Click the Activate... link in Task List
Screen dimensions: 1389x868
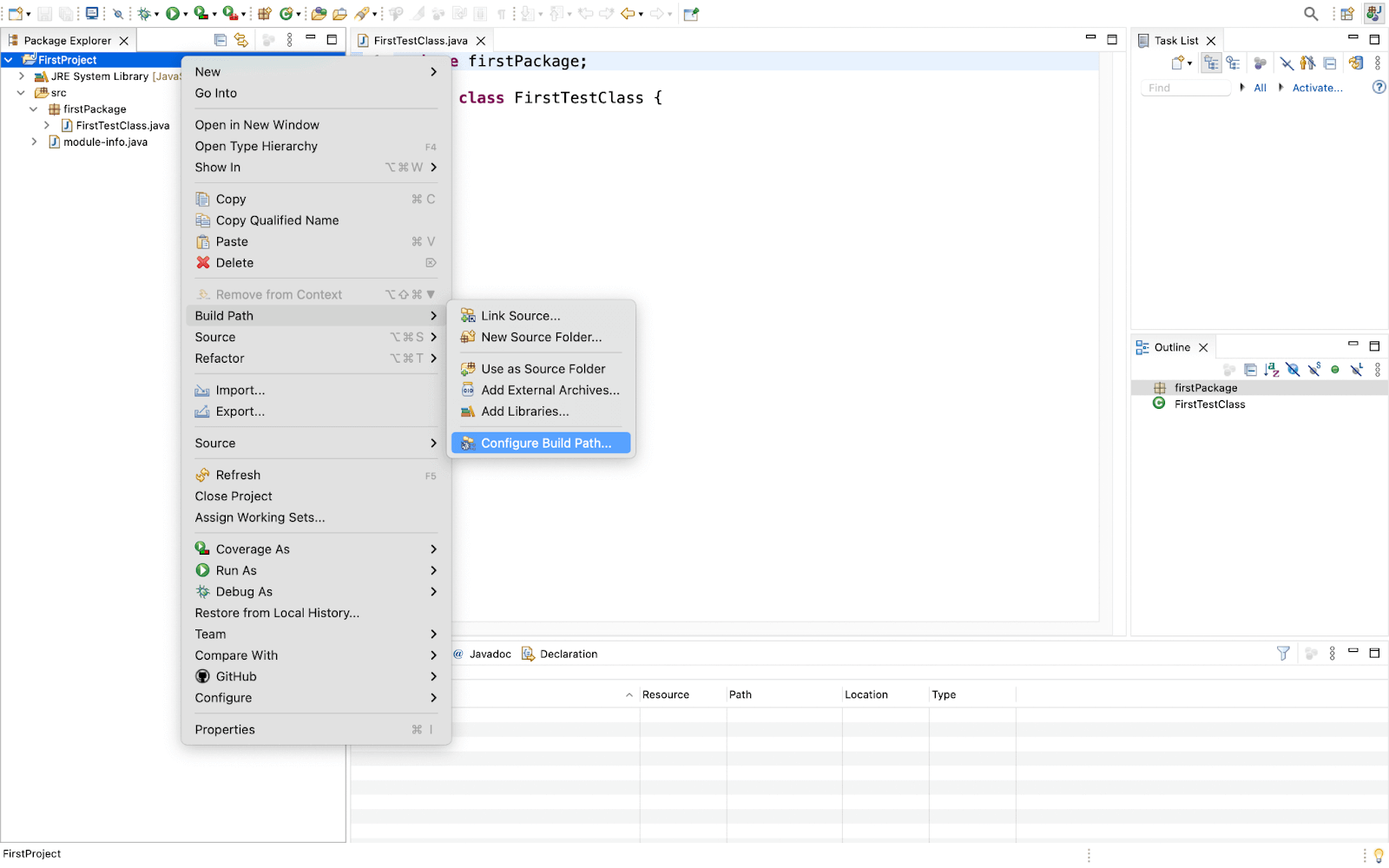1317,88
